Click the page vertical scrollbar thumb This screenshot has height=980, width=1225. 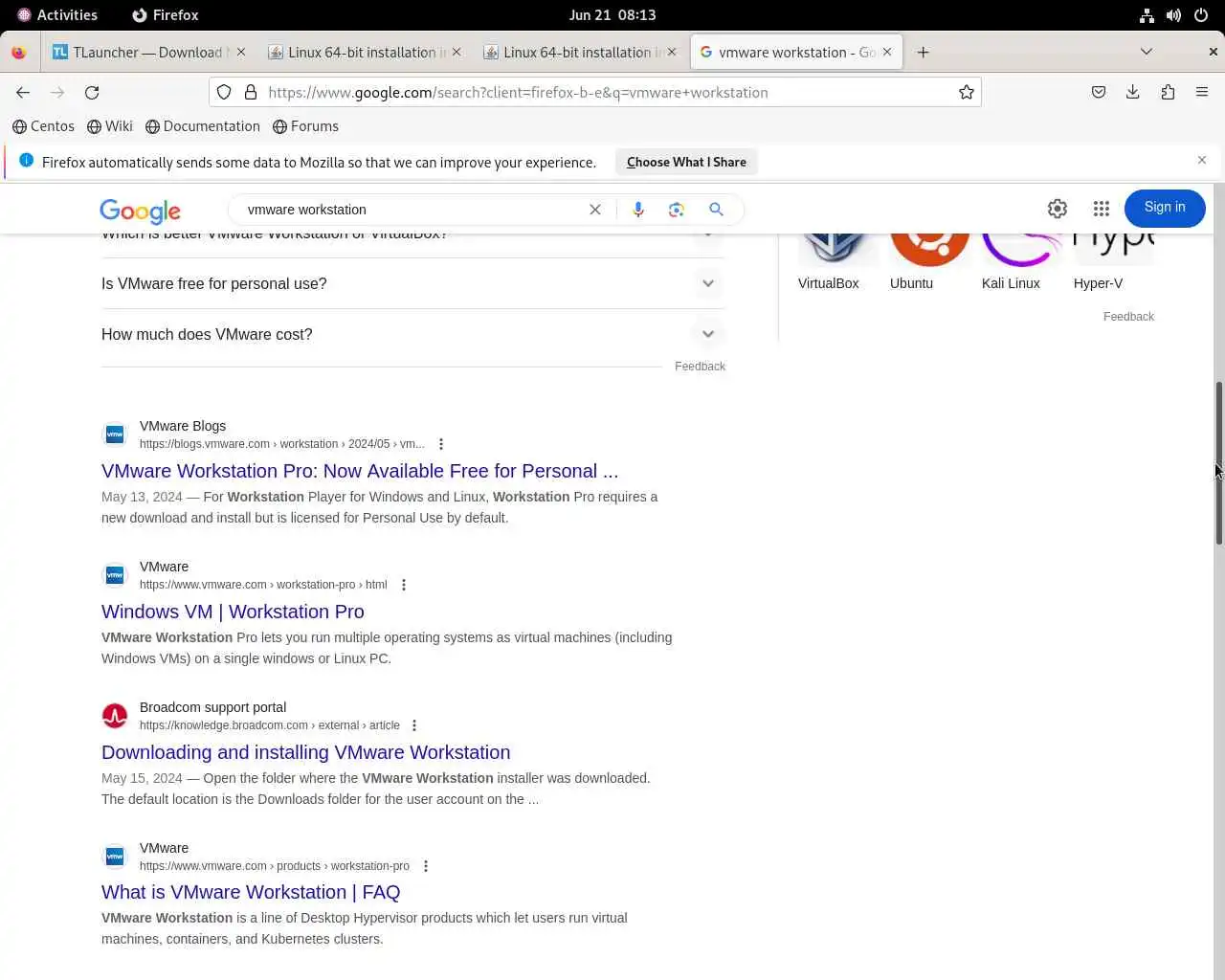(x=1219, y=463)
